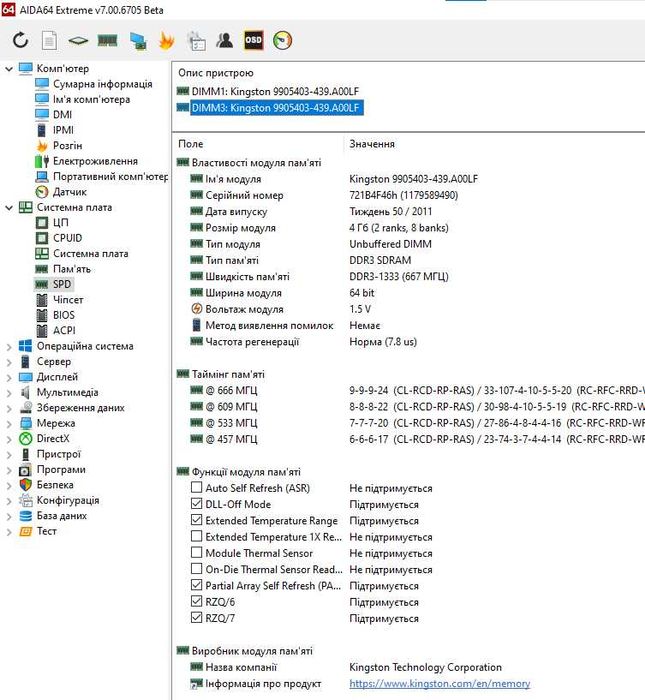Open the ACPI tree item

tap(64, 330)
